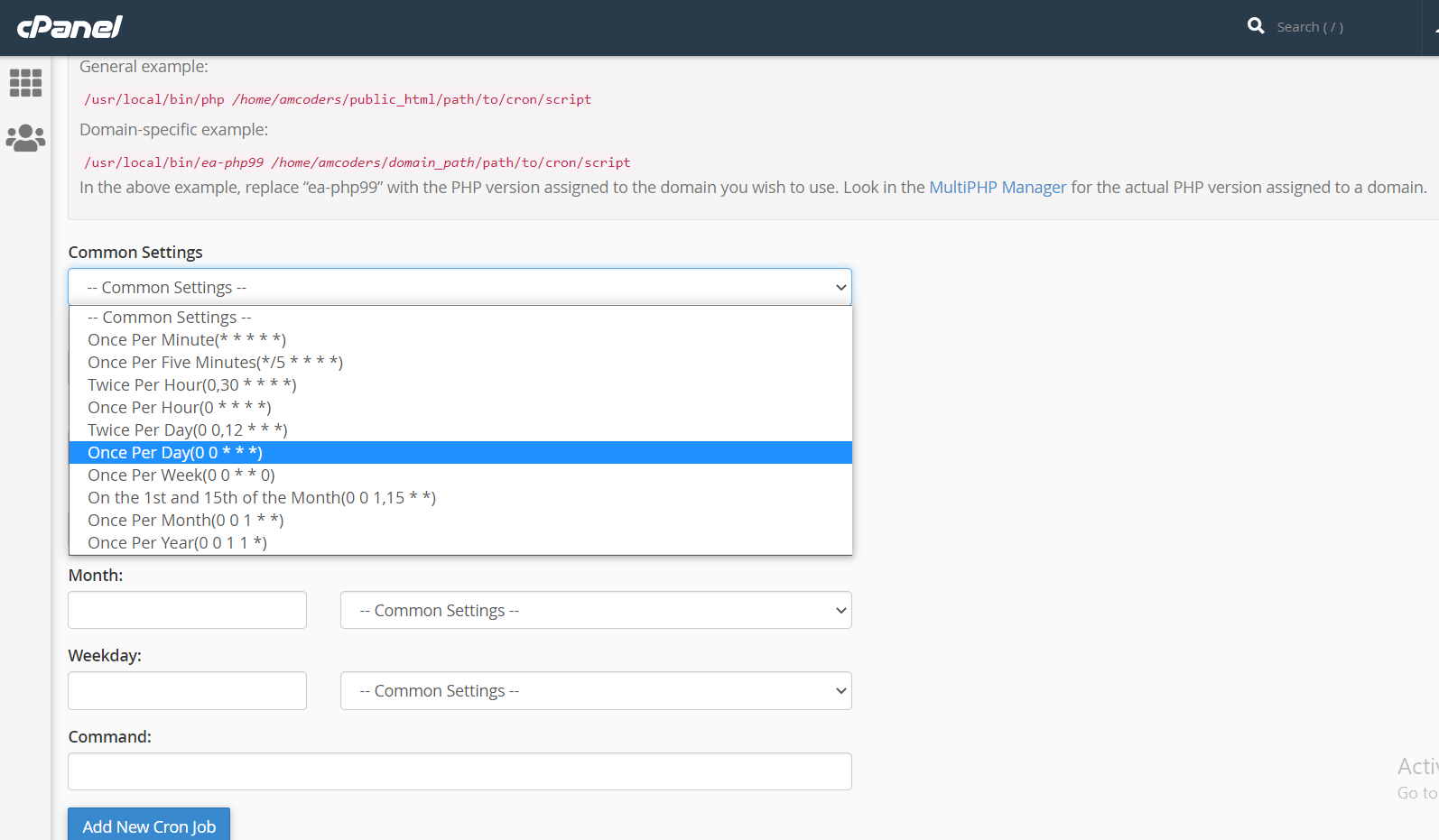Screen dimensions: 1439x840
Task: Open the MultiPHP Manager link
Action: pos(997,187)
